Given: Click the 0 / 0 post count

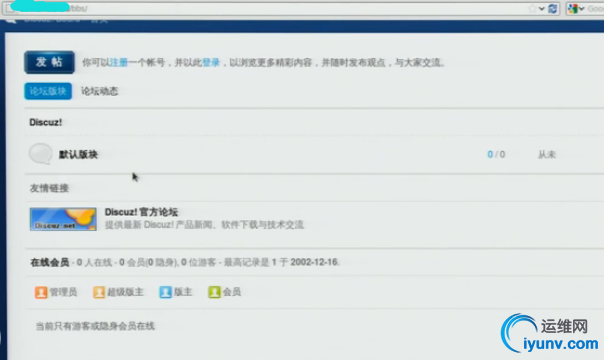Looking at the screenshot, I should [x=496, y=154].
